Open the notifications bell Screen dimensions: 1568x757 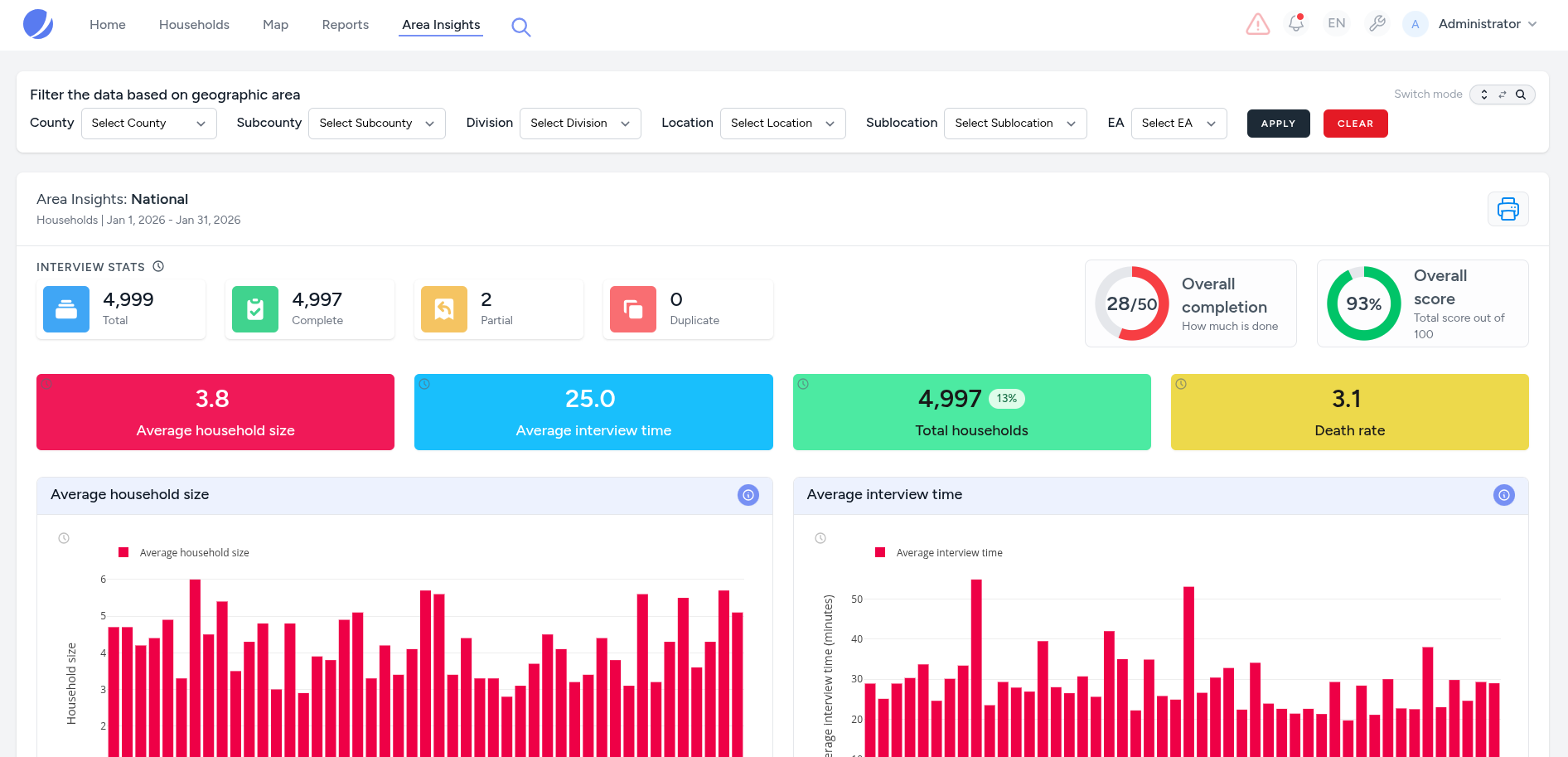click(1296, 24)
